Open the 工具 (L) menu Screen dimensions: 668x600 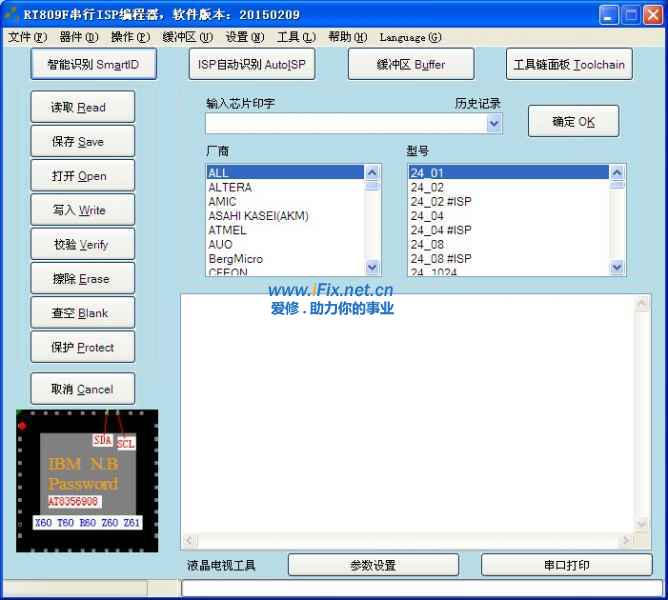(x=295, y=37)
